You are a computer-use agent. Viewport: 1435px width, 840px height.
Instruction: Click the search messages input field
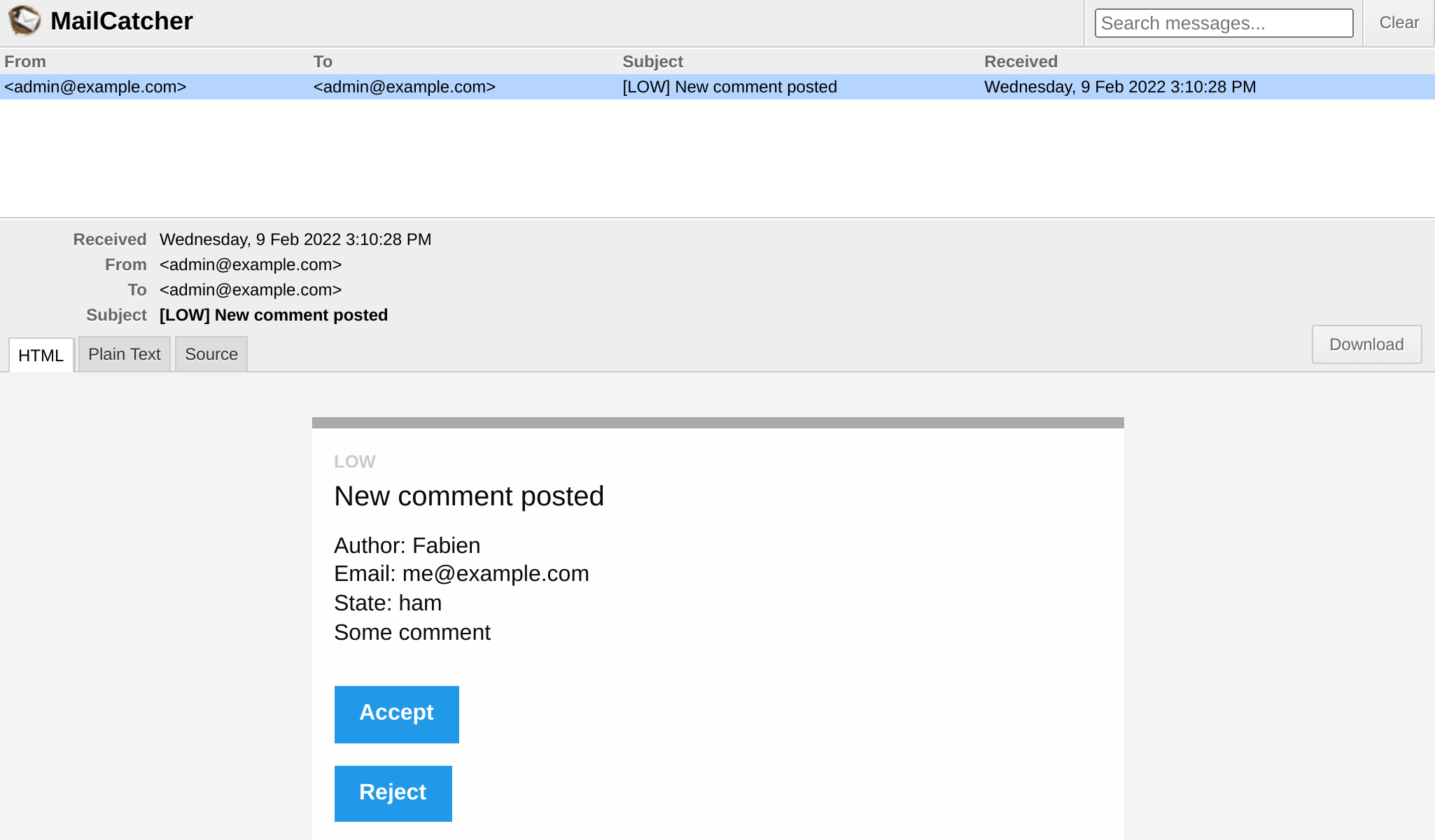point(1224,22)
